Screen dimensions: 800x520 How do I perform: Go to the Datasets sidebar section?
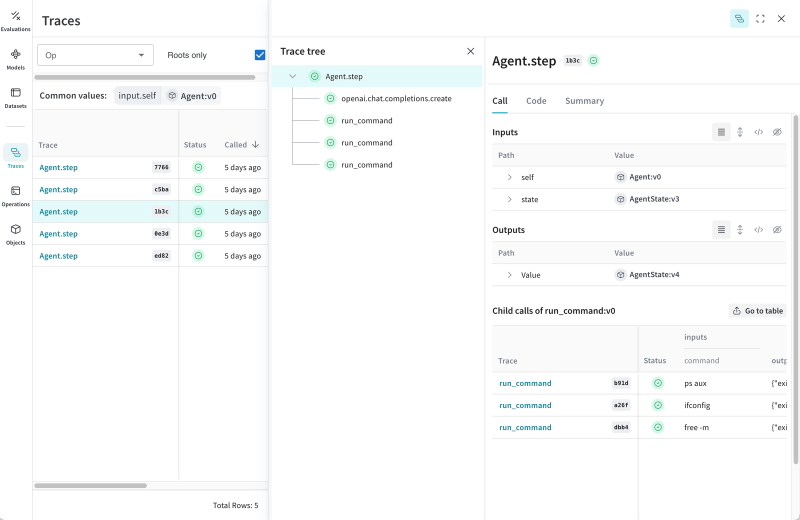[x=15, y=97]
